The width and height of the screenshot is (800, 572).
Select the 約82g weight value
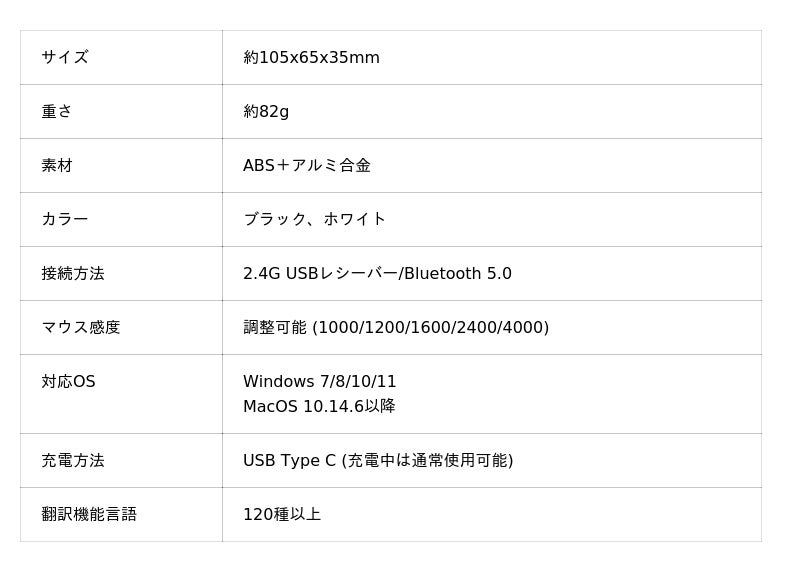[x=266, y=111]
